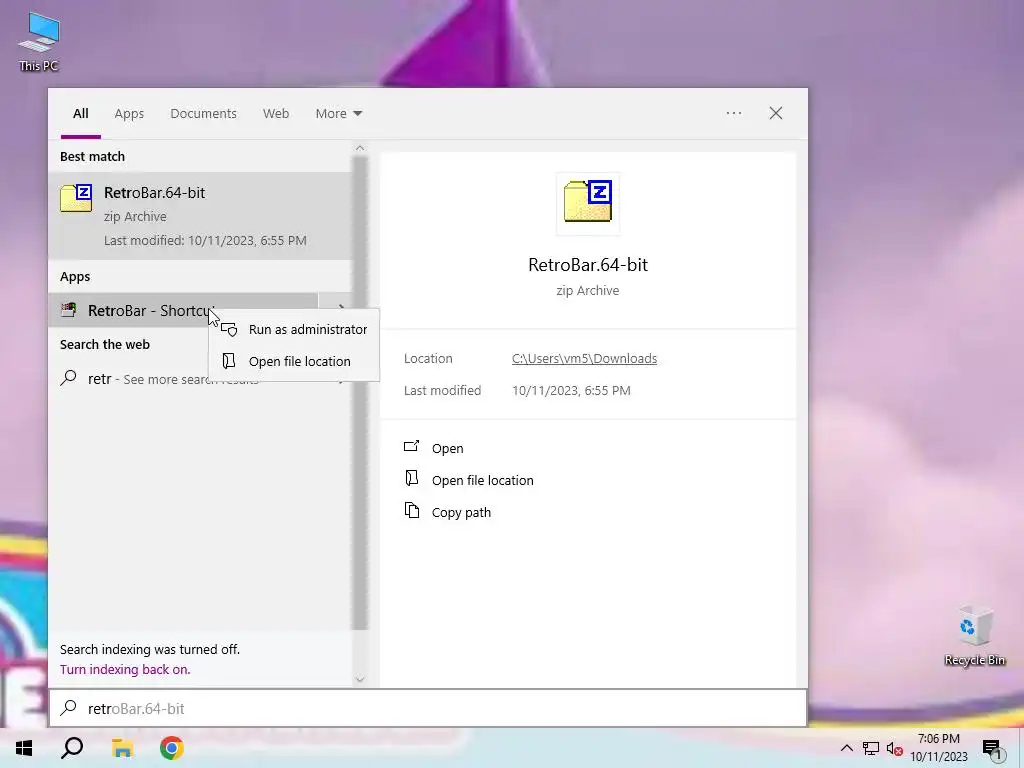This screenshot has width=1024, height=768.
Task: Click Open action in preview pane
Action: click(x=447, y=449)
